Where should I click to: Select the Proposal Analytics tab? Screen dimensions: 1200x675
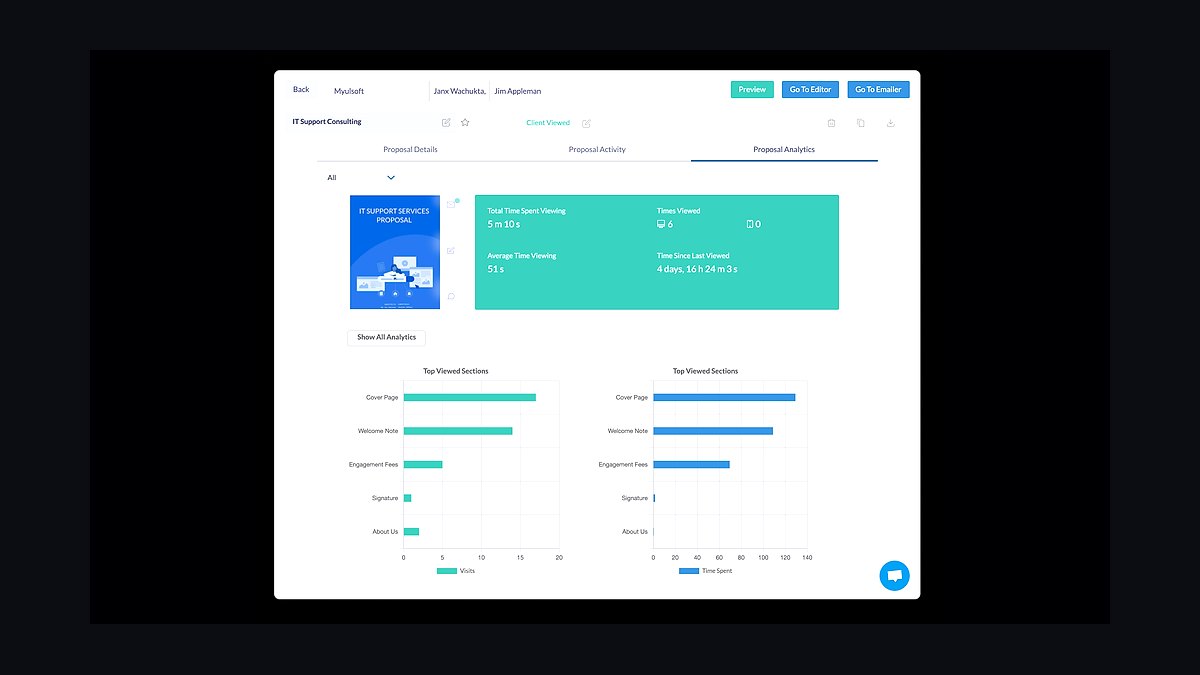784,149
